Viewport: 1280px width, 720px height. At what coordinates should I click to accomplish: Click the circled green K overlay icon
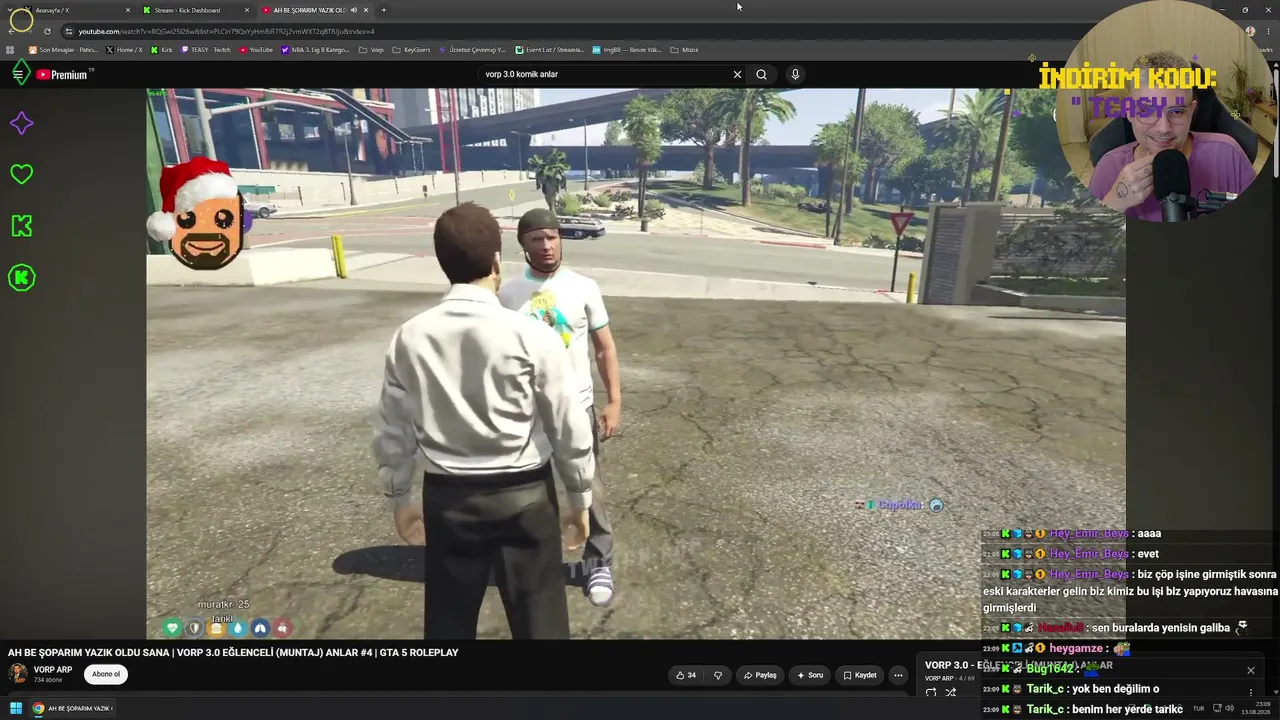point(21,278)
